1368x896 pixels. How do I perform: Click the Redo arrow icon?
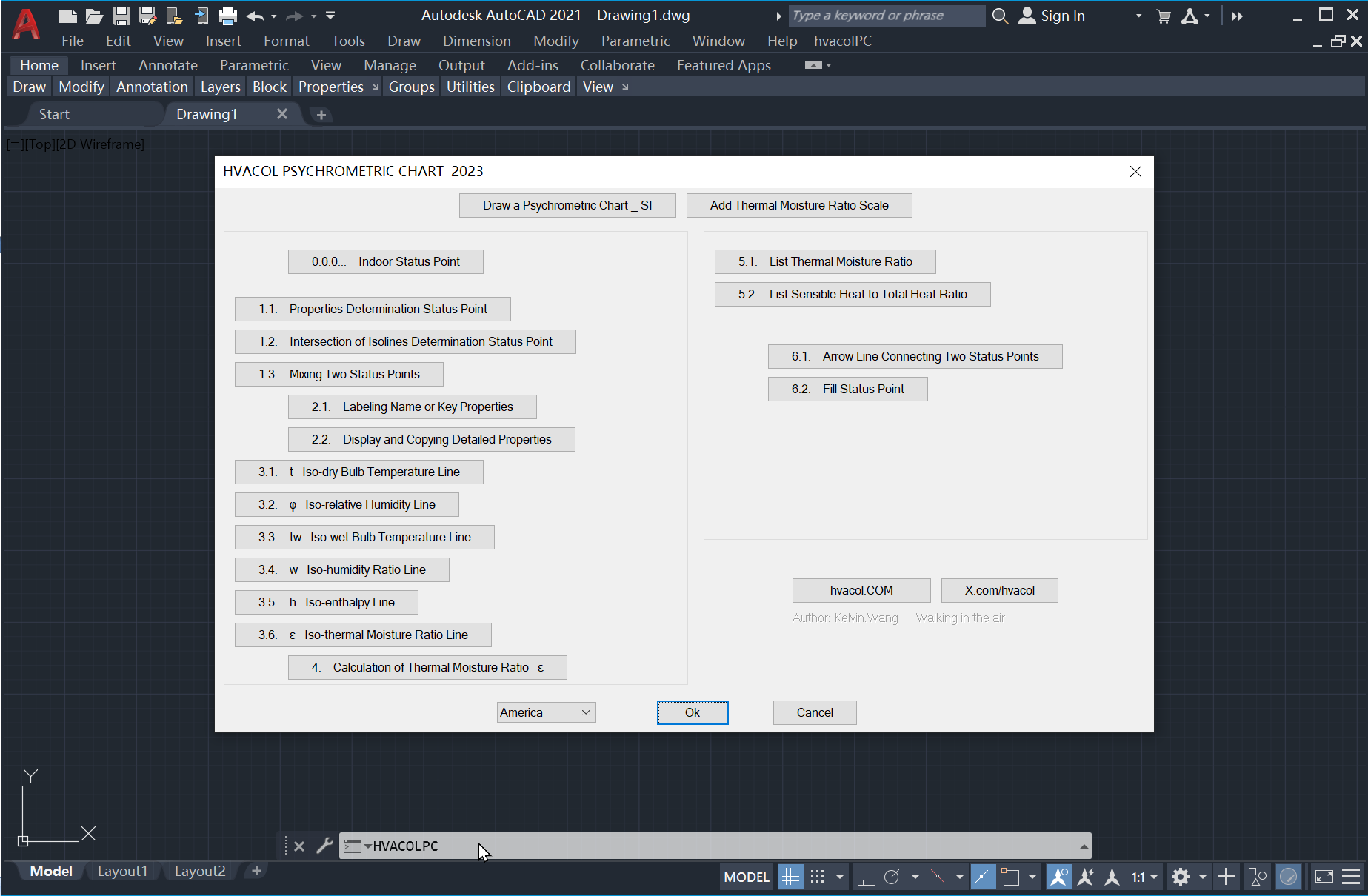294,16
